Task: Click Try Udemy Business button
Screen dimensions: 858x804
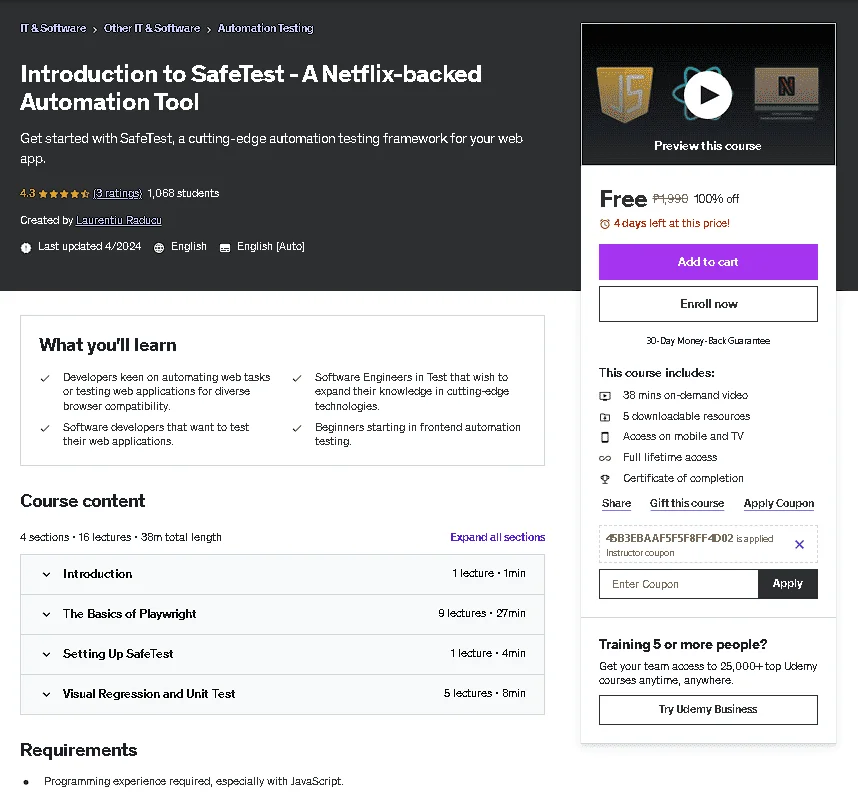Action: point(708,710)
